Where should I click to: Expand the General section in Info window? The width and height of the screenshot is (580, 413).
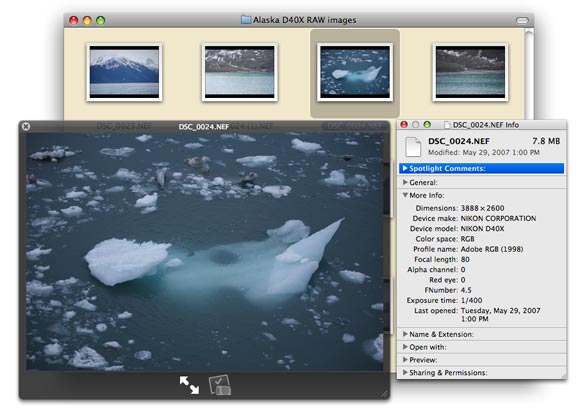(x=405, y=182)
